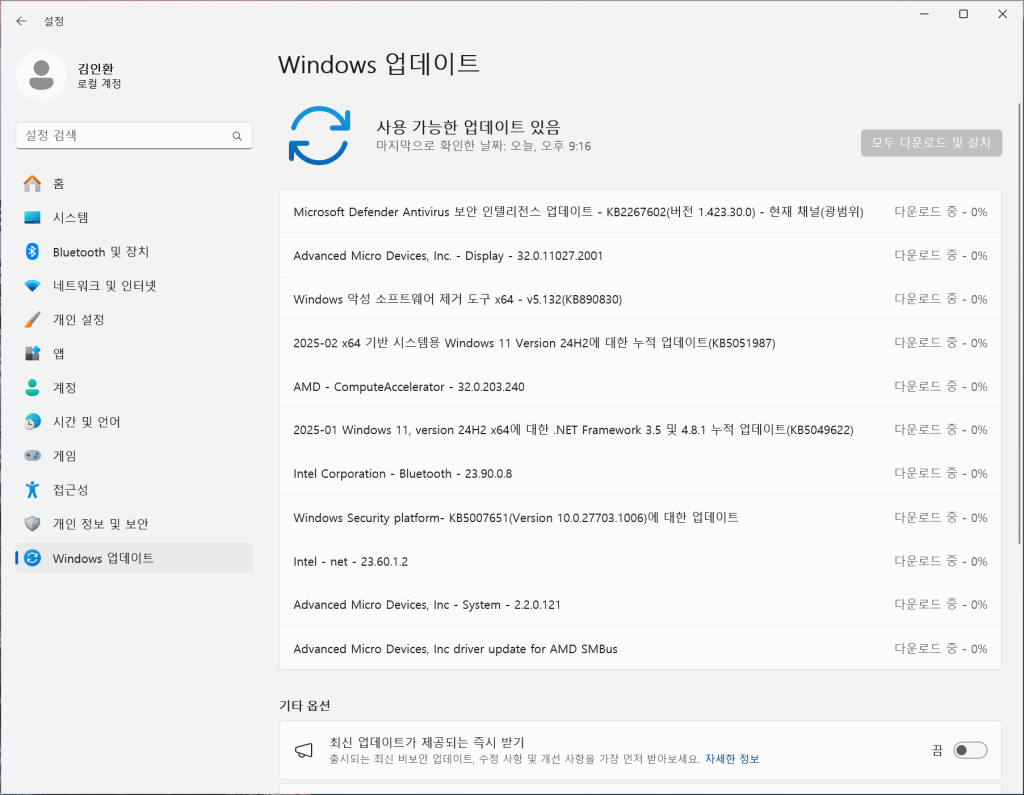Open 개인 설정 page
The height and width of the screenshot is (795, 1024).
(134, 319)
